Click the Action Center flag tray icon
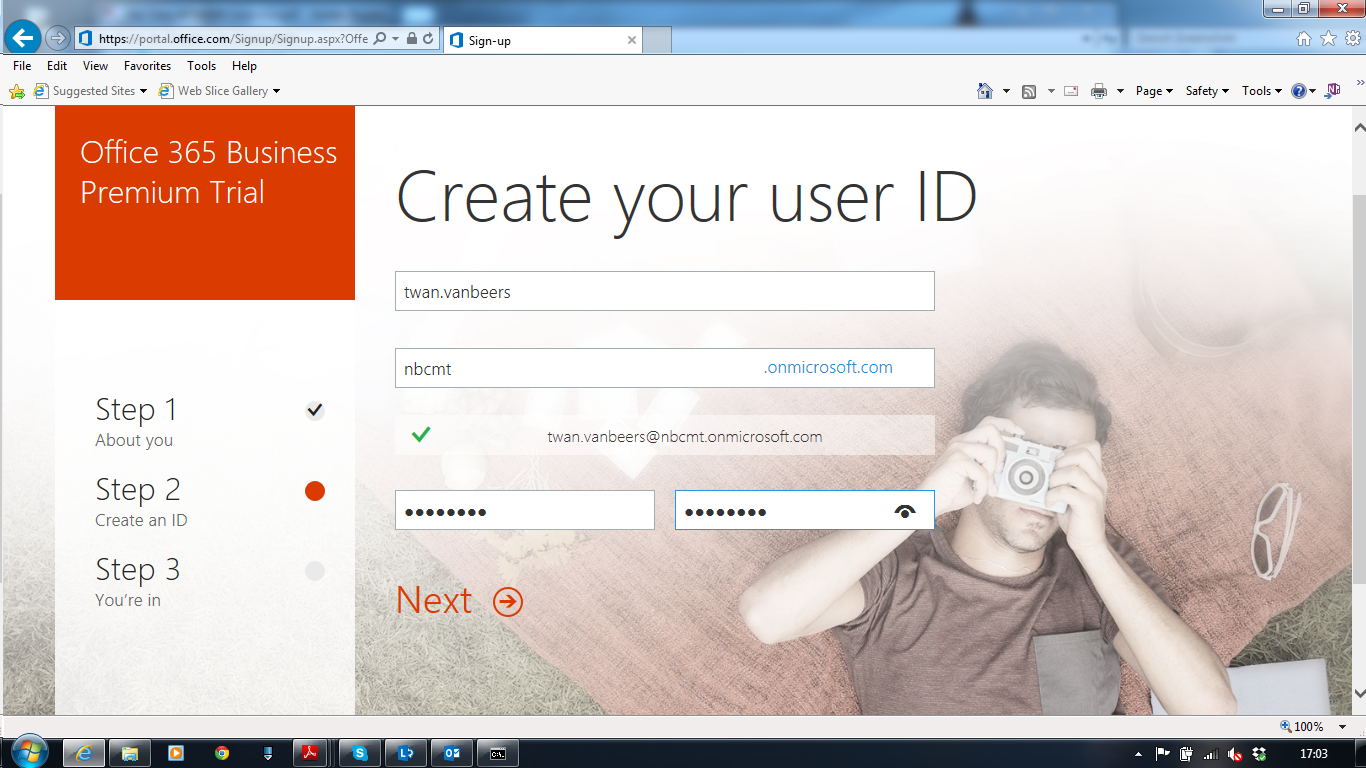1366x768 pixels. click(x=1163, y=754)
